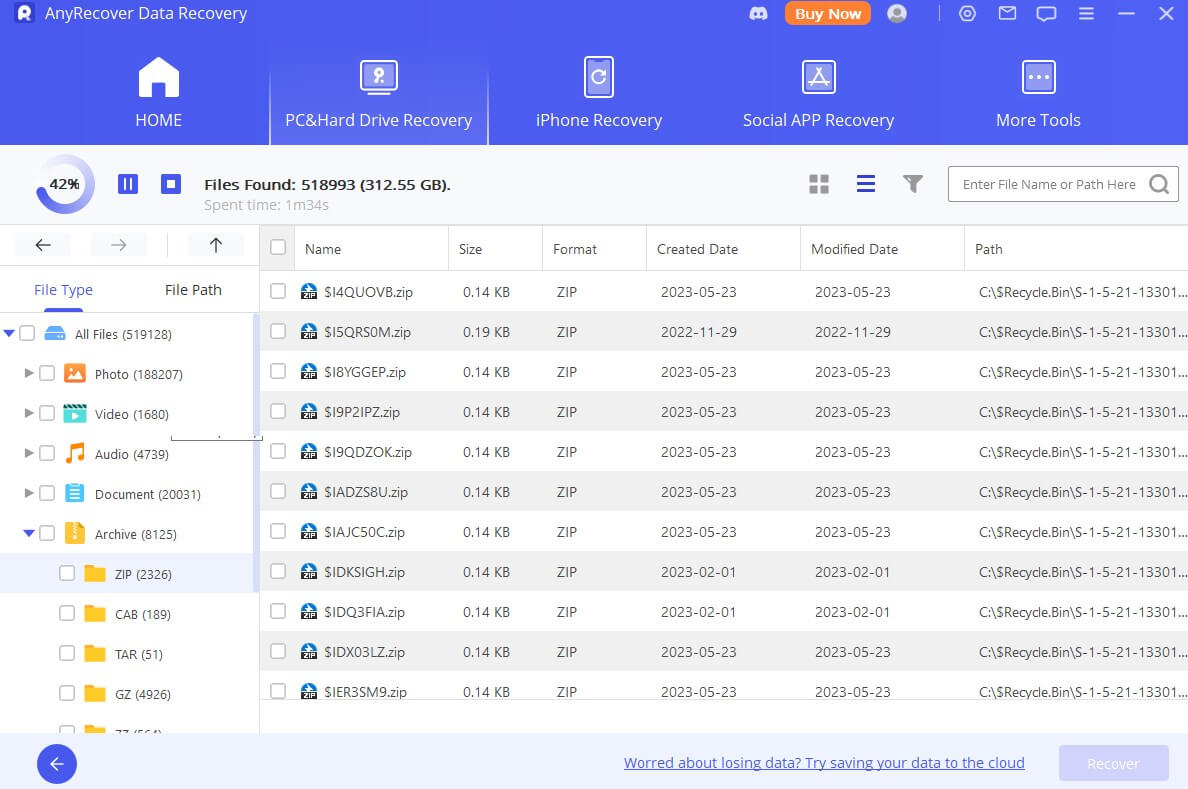Open the cloud saving link
1188x789 pixels.
(824, 762)
